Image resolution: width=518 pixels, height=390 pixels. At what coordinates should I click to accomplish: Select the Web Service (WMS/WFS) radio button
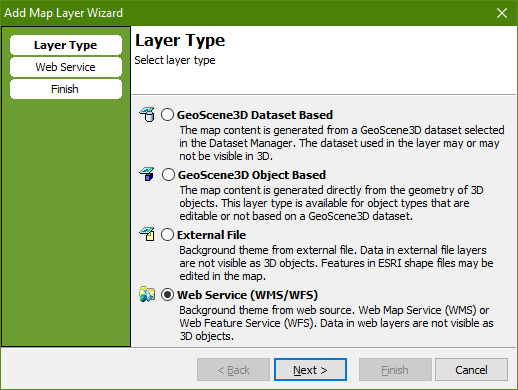pos(167,295)
